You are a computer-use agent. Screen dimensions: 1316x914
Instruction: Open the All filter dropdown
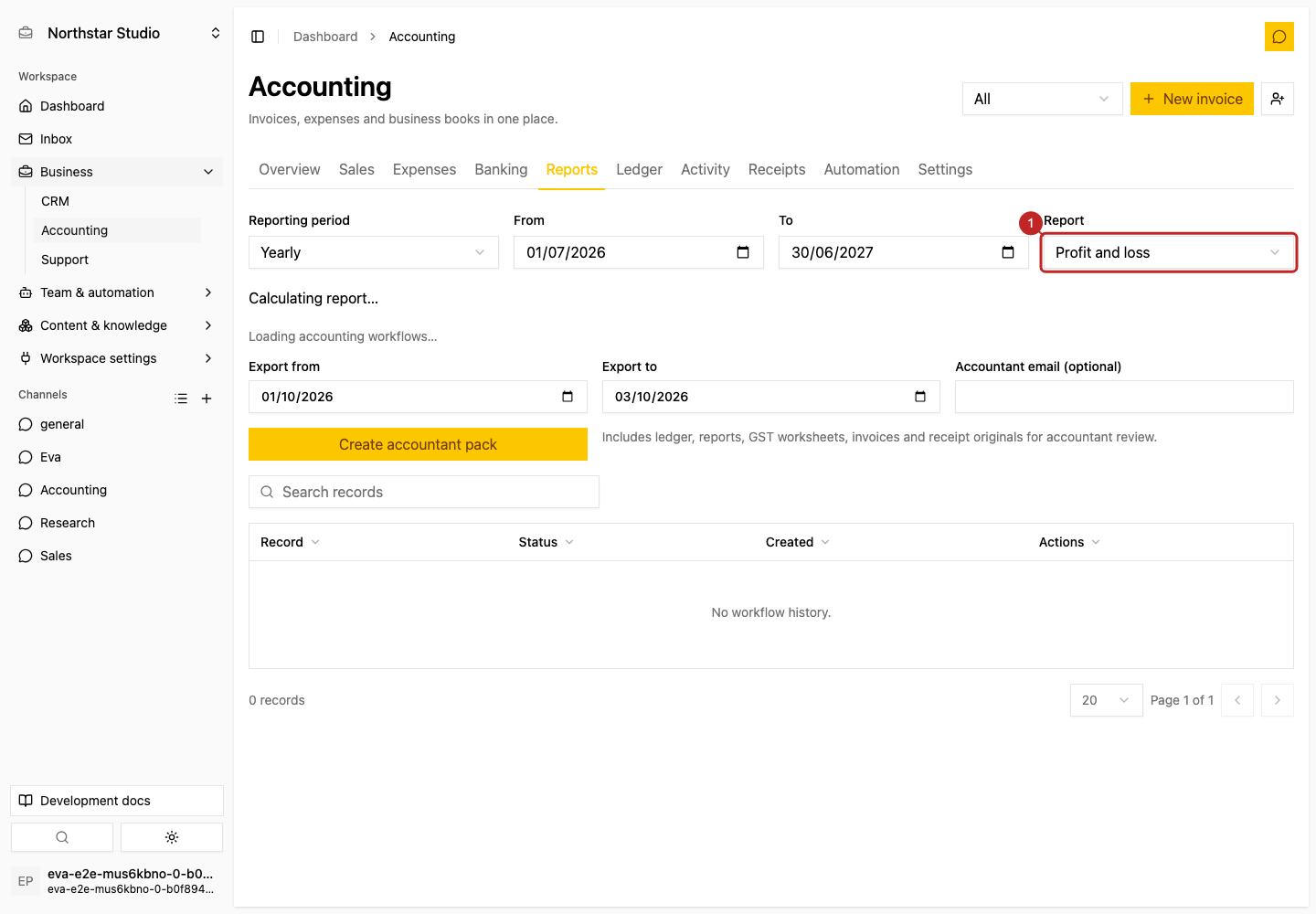(1042, 99)
